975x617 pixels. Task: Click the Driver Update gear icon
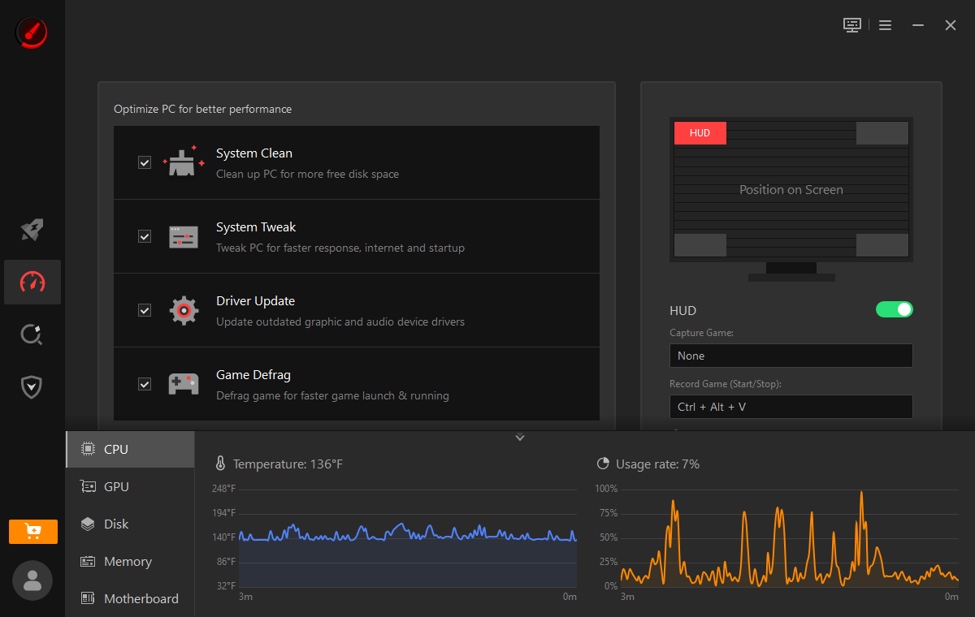pos(183,310)
